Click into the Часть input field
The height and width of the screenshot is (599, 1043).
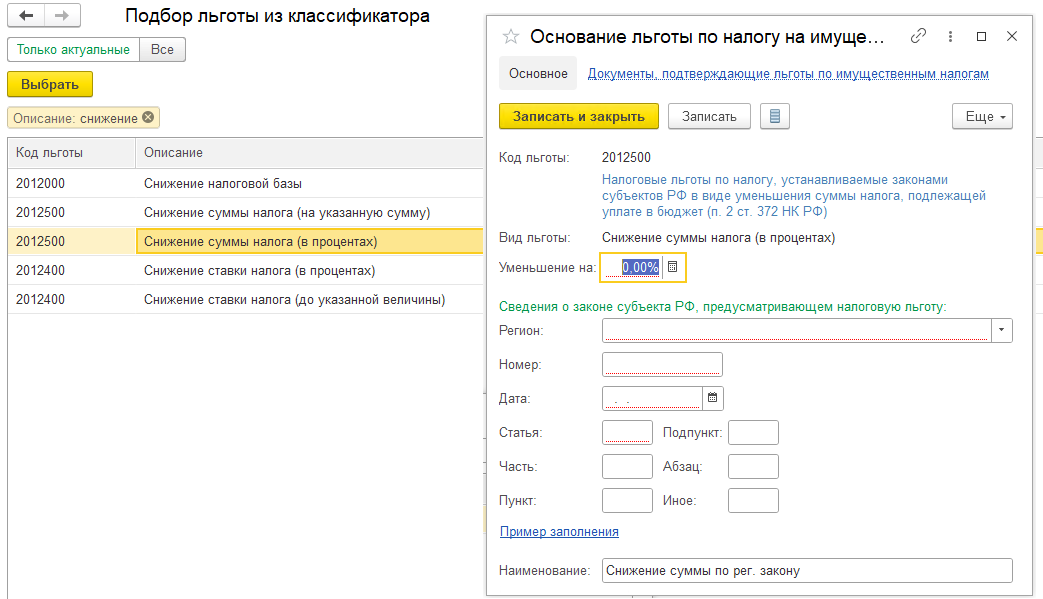pos(627,466)
